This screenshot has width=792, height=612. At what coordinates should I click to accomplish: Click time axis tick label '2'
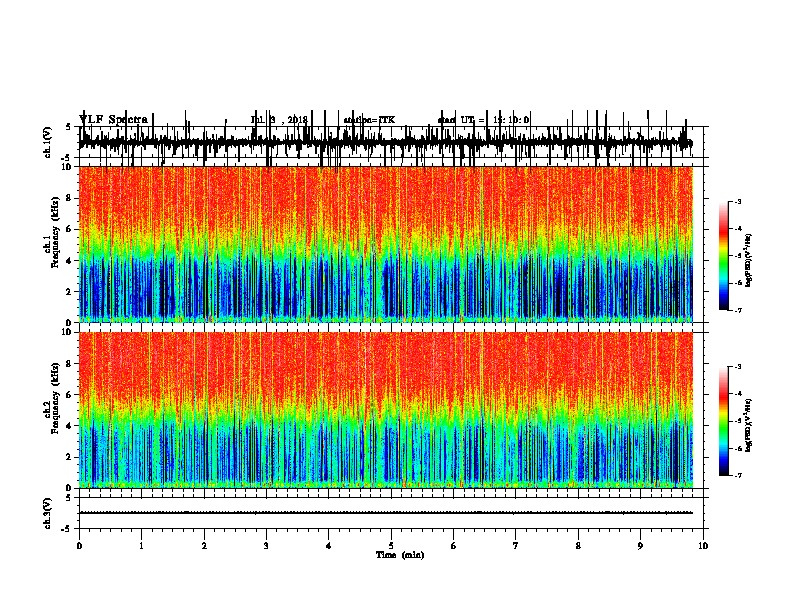click(204, 546)
